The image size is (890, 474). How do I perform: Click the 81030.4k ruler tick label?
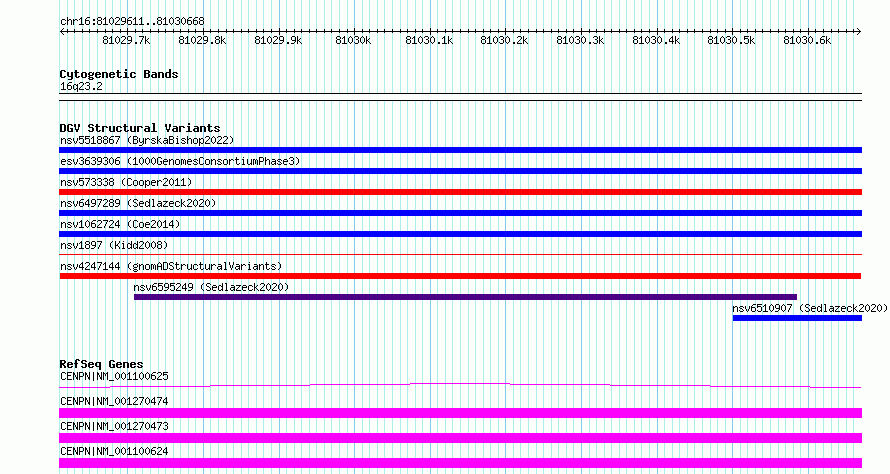656,40
